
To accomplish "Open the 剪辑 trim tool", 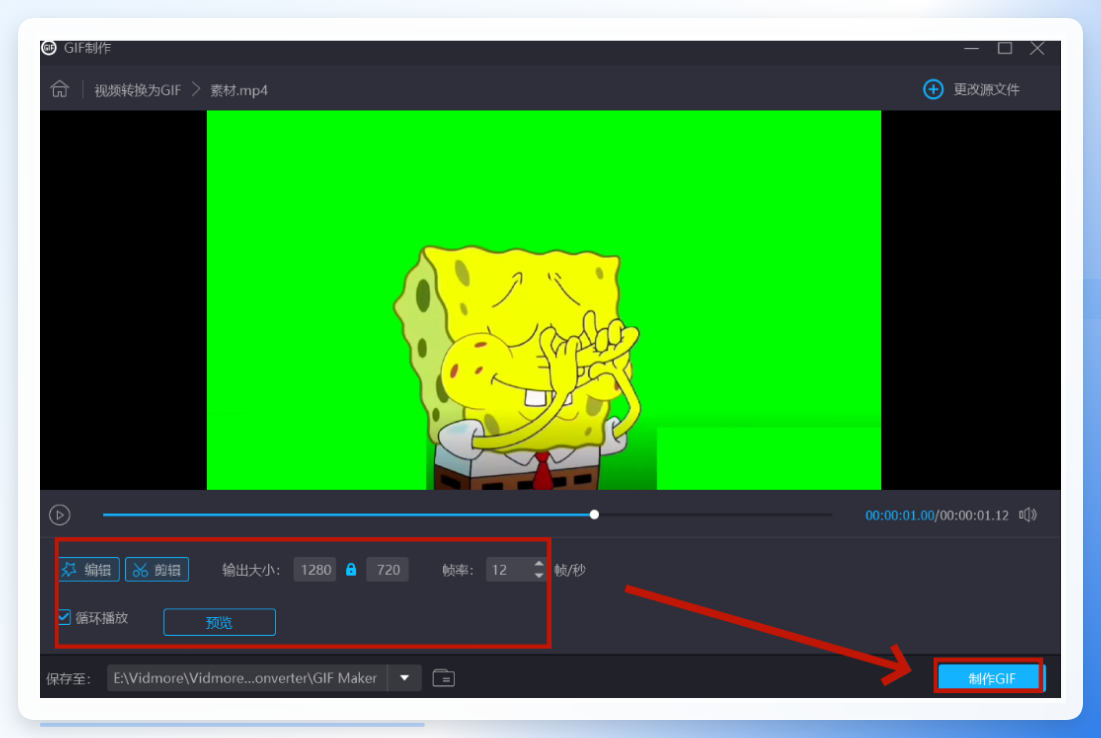I will click(157, 569).
